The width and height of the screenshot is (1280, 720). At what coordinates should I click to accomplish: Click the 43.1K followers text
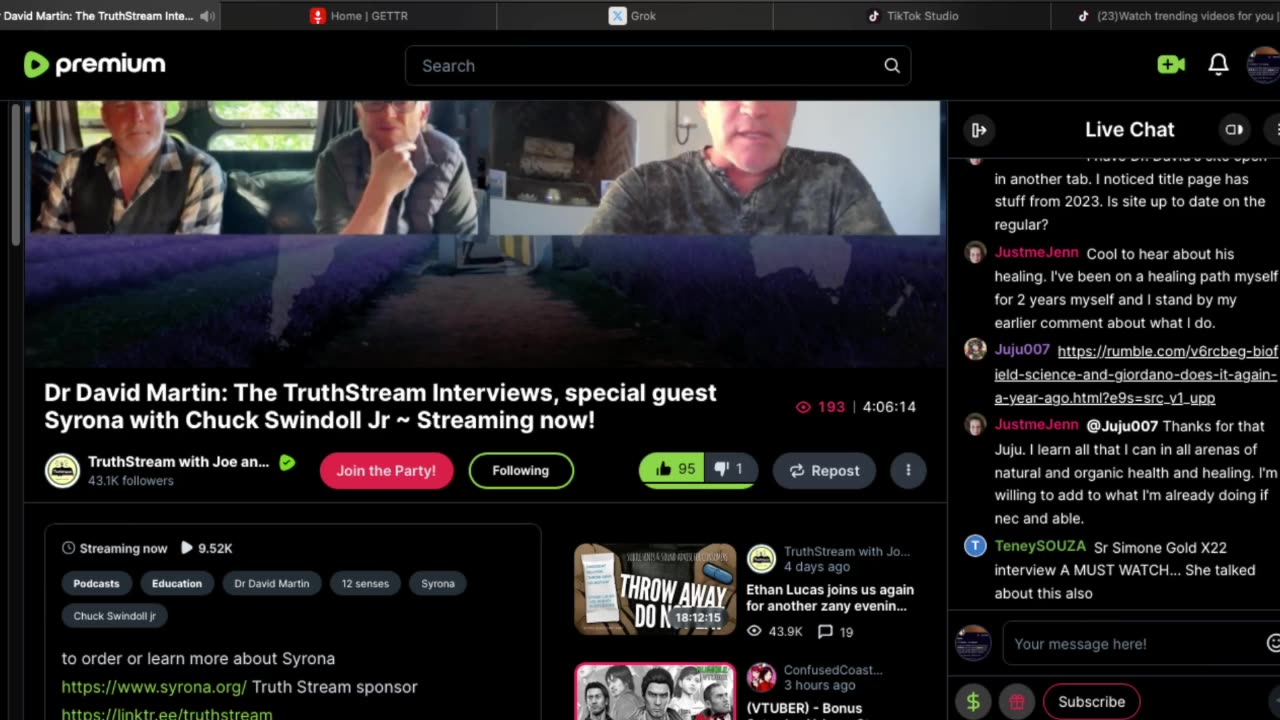click(131, 481)
